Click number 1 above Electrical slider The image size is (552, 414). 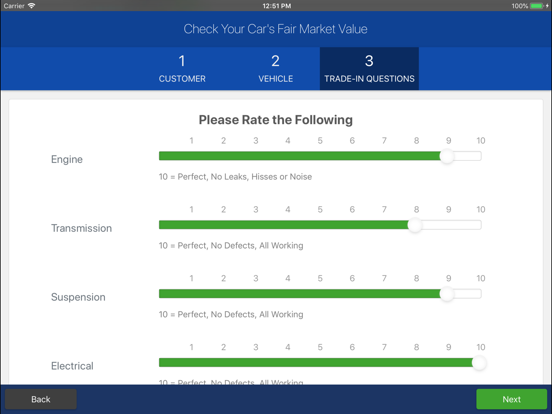(x=192, y=347)
